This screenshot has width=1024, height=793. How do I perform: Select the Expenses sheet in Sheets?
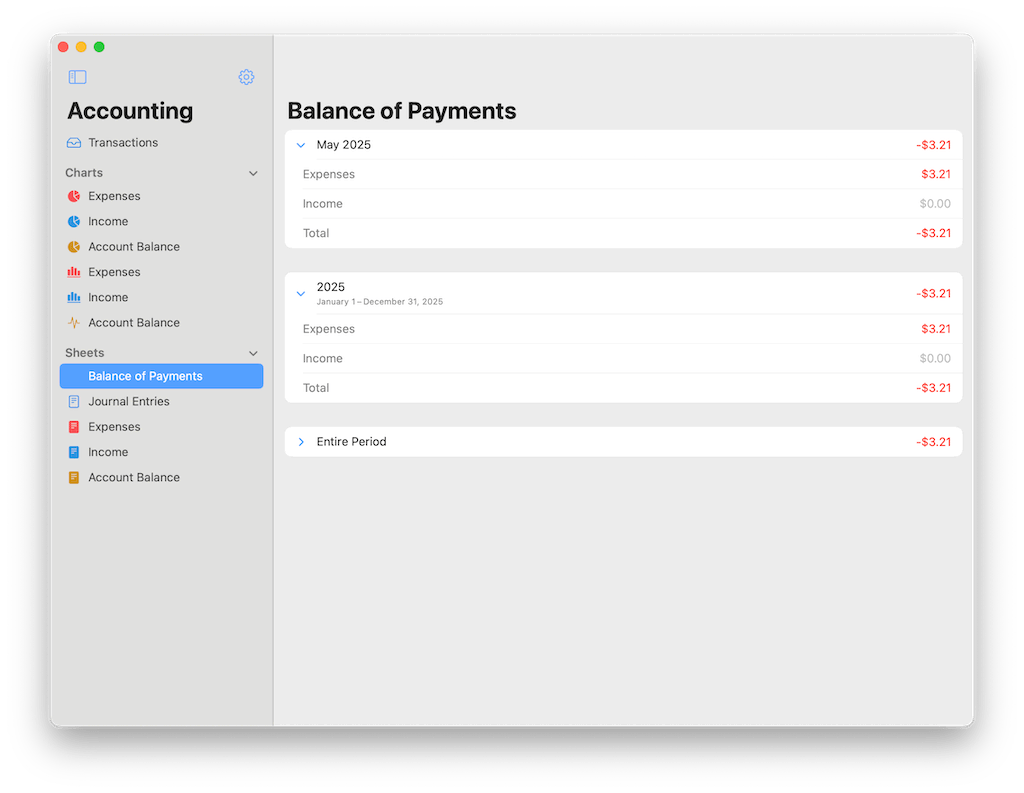pyautogui.click(x=114, y=427)
